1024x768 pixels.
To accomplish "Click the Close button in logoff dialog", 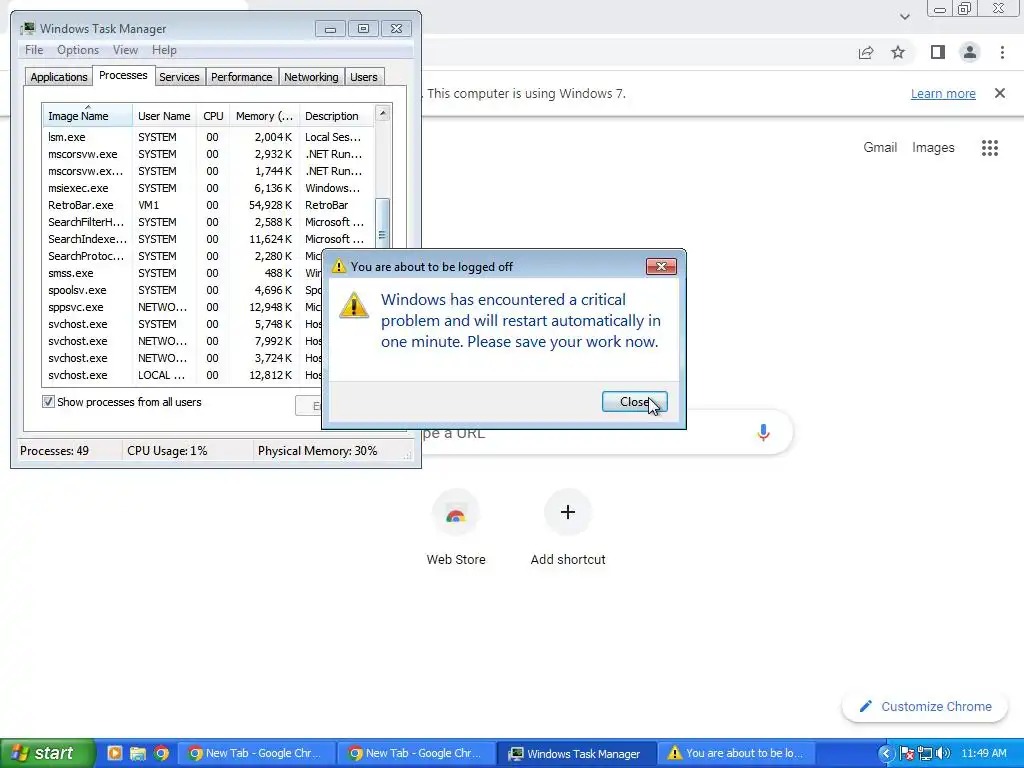I will (634, 402).
